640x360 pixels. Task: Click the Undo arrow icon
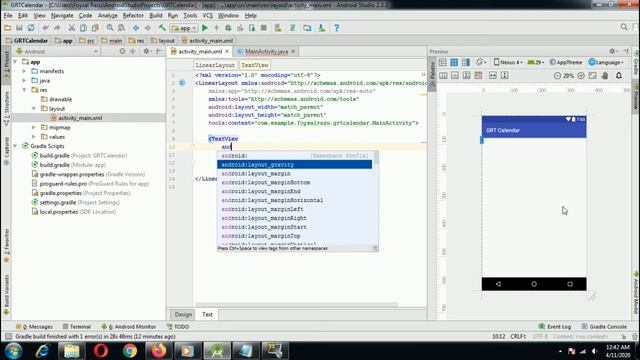point(45,28)
